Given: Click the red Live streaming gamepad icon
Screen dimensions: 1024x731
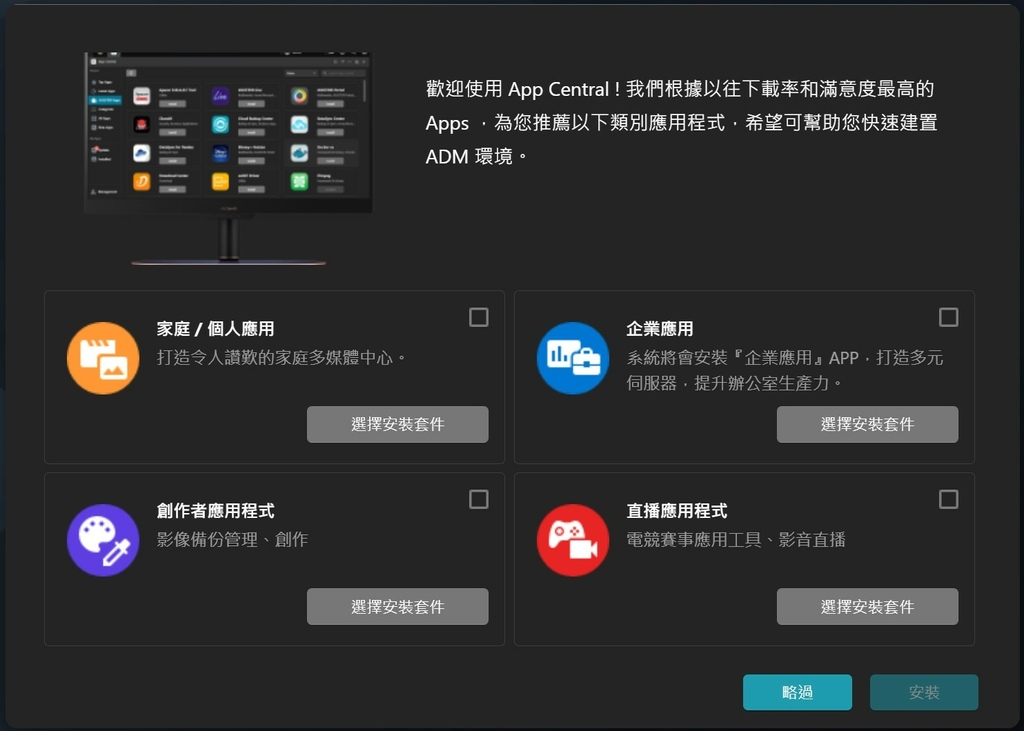Looking at the screenshot, I should [573, 540].
